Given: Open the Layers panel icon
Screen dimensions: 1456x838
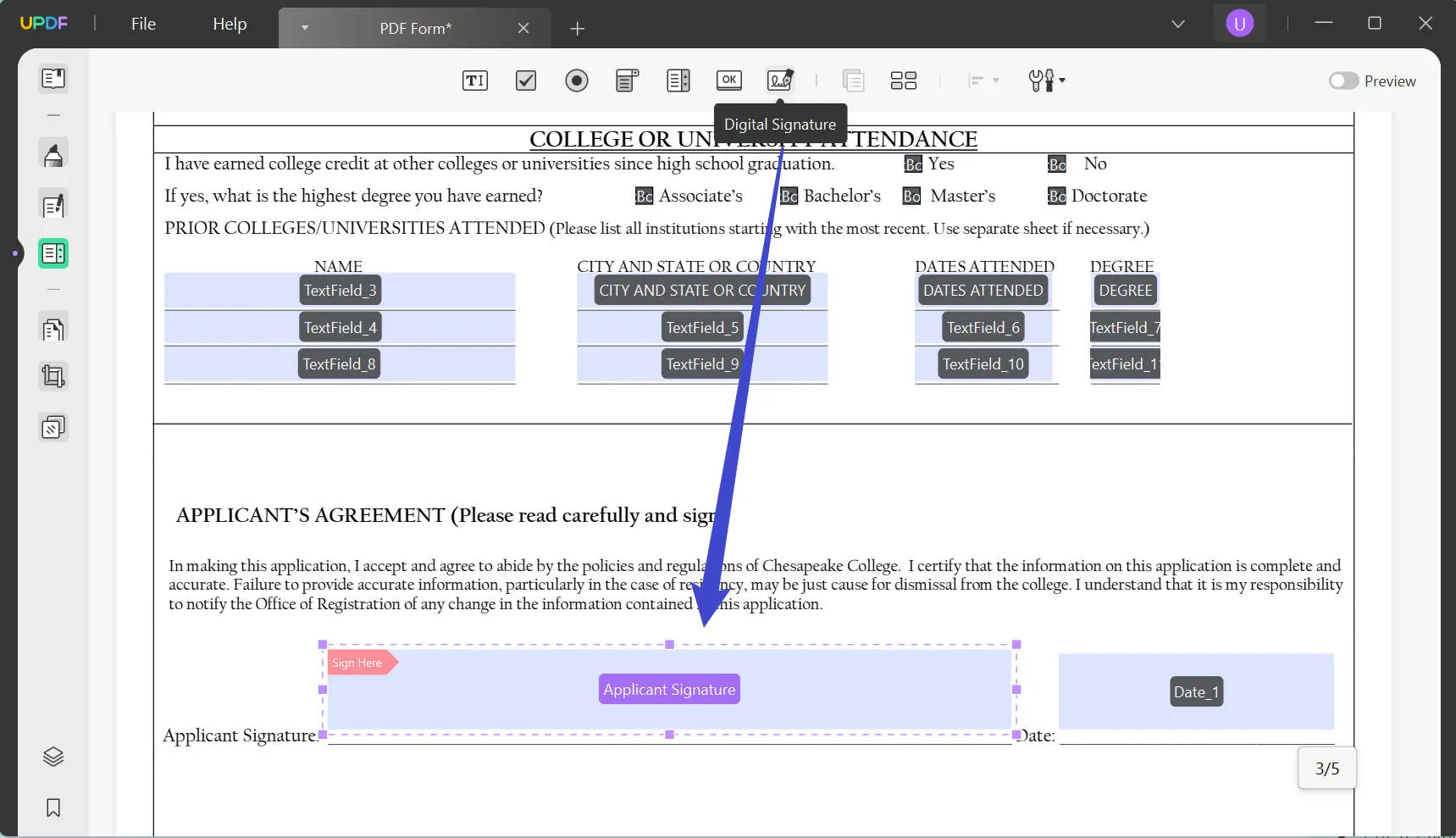Looking at the screenshot, I should click(x=53, y=757).
